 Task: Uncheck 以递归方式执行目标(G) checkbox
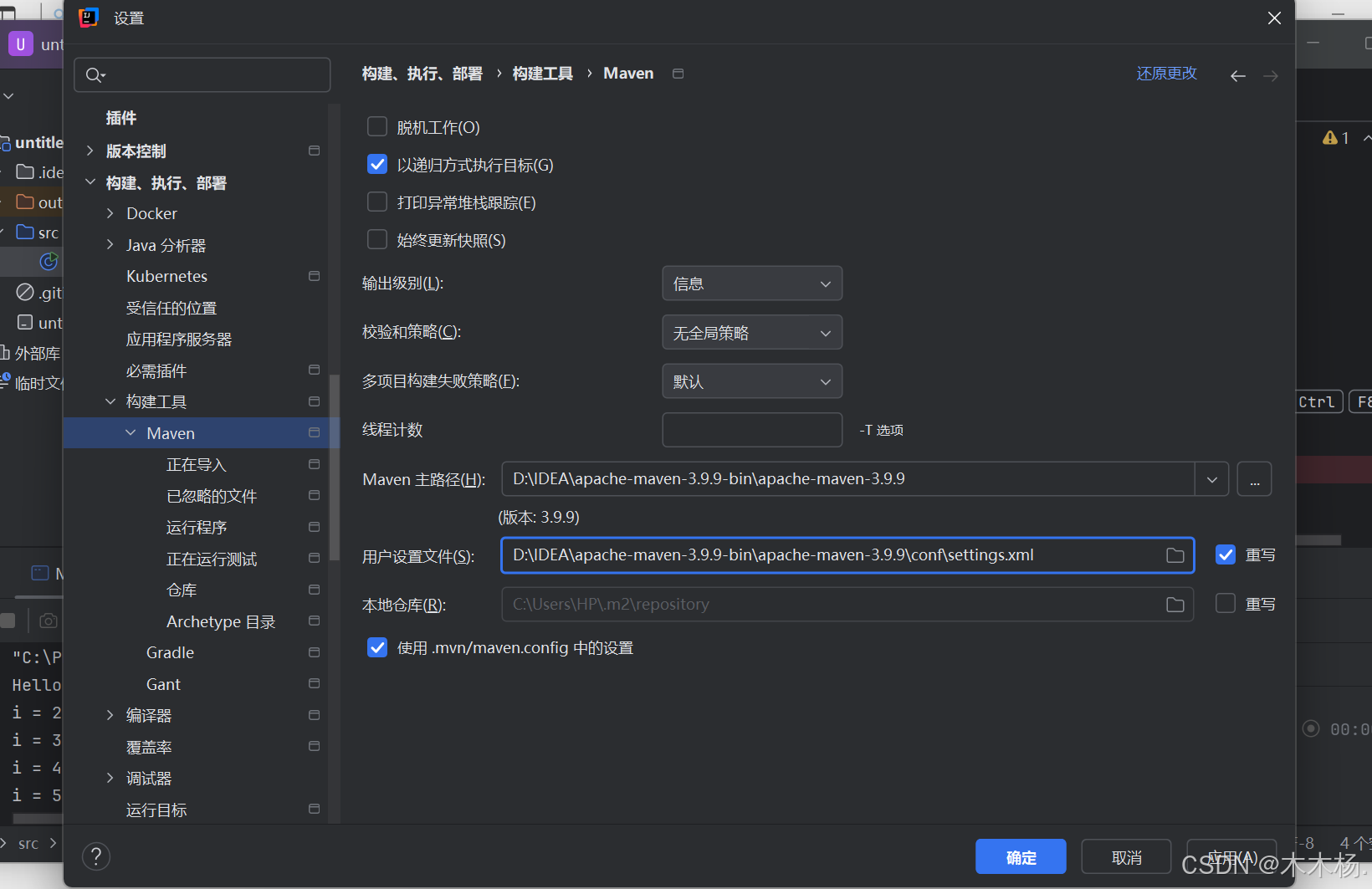(x=377, y=164)
